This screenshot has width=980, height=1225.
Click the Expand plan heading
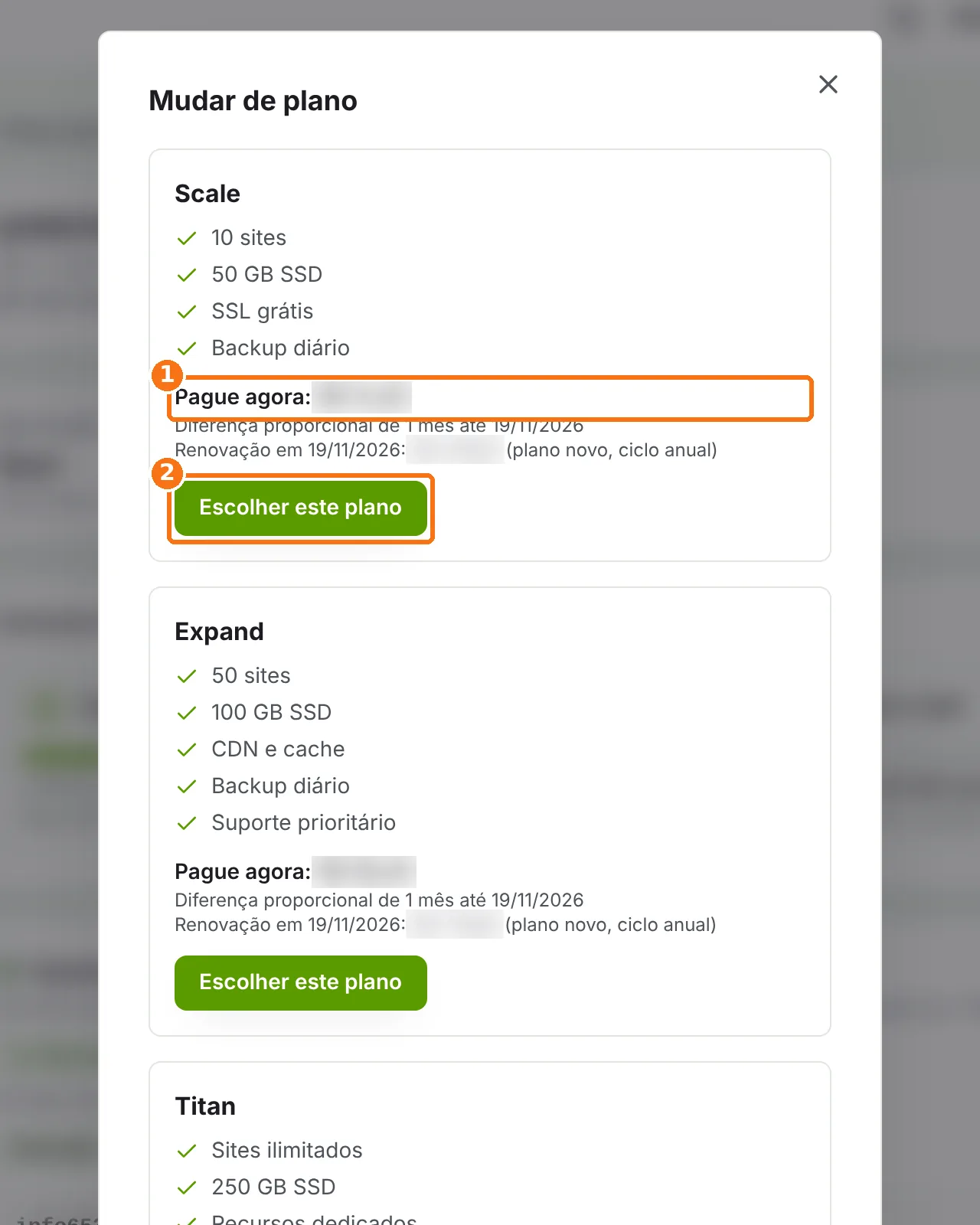[219, 632]
